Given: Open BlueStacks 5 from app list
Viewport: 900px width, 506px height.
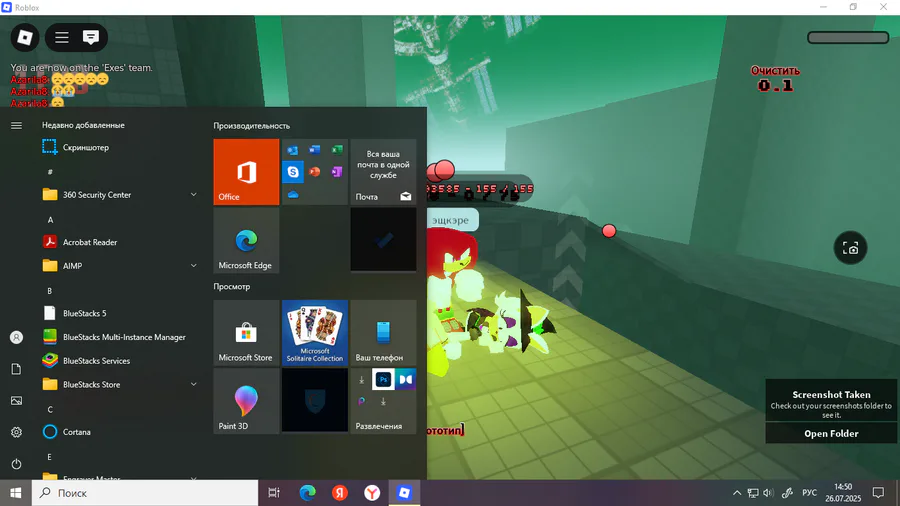Looking at the screenshot, I should click(119, 313).
